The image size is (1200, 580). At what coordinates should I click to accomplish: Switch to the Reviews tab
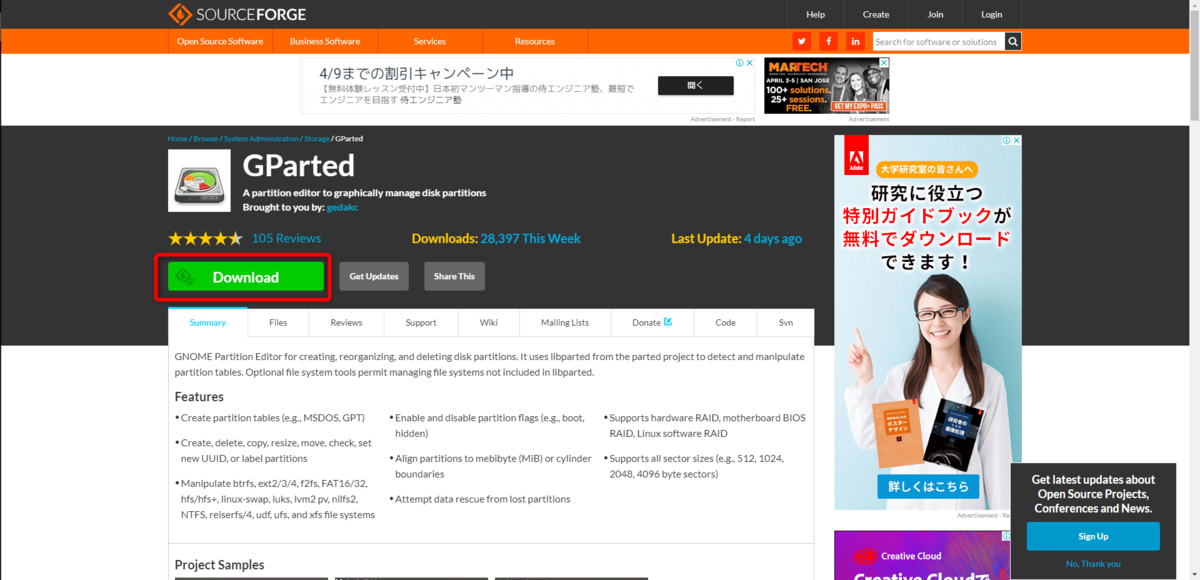(x=346, y=322)
